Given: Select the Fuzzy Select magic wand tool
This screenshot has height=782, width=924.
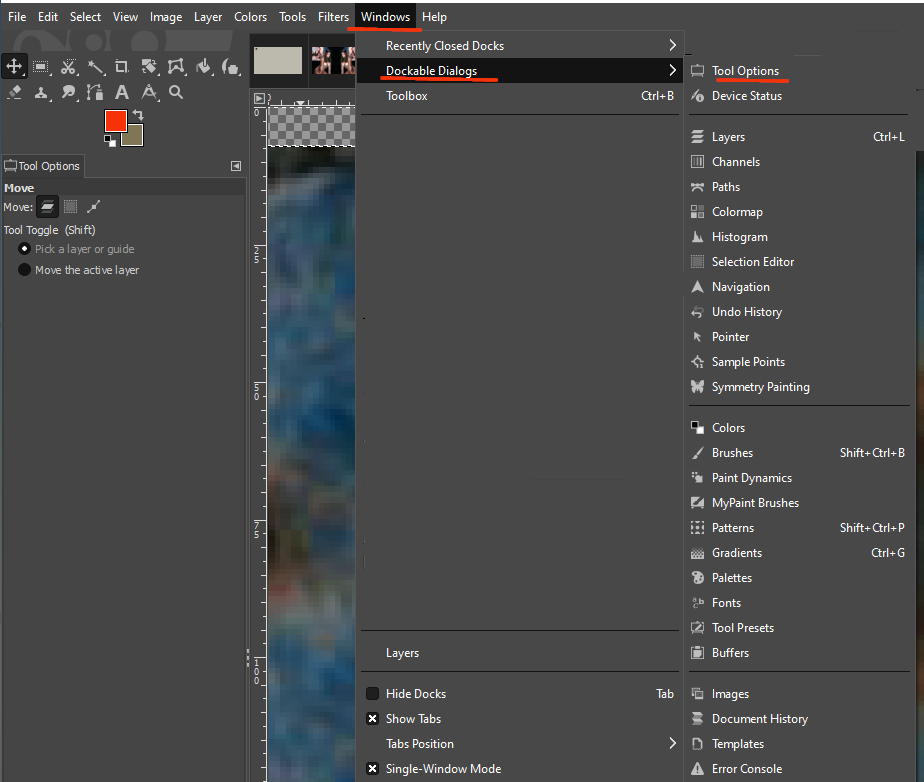Looking at the screenshot, I should (x=95, y=67).
